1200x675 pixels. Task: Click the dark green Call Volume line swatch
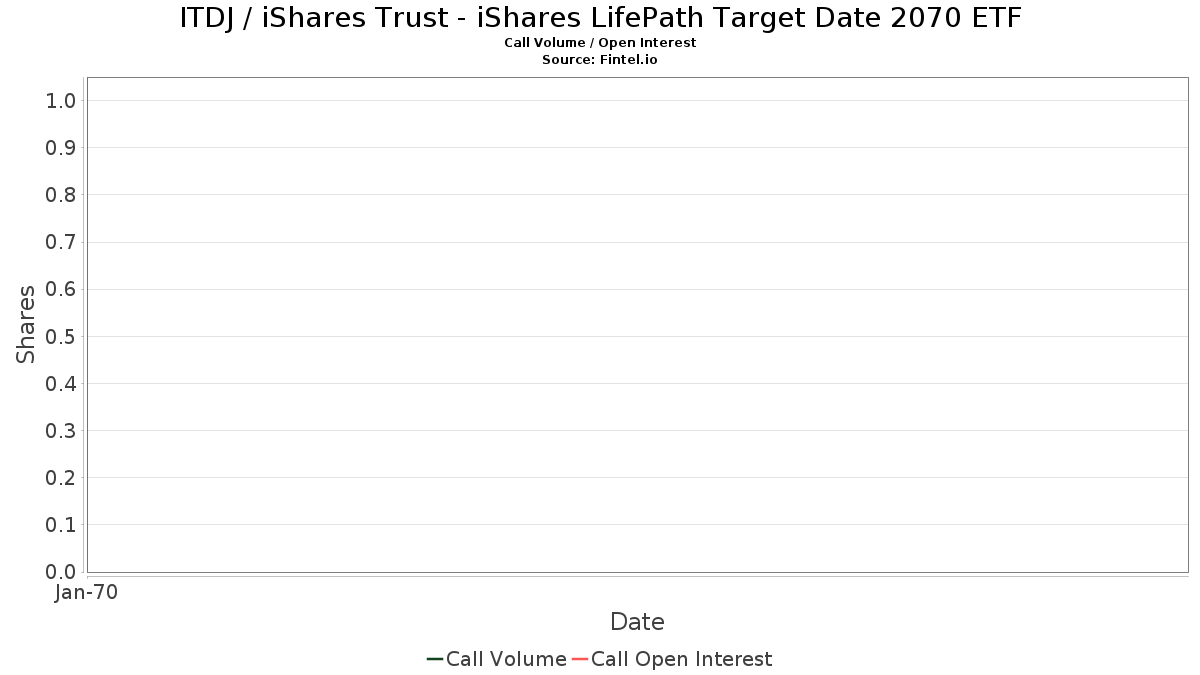pyautogui.click(x=435, y=659)
